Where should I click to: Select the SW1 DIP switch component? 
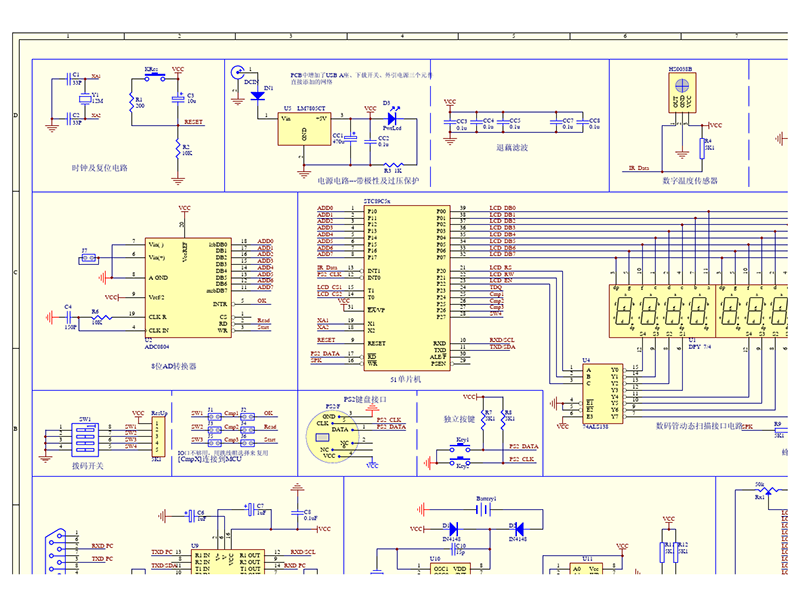(85, 439)
